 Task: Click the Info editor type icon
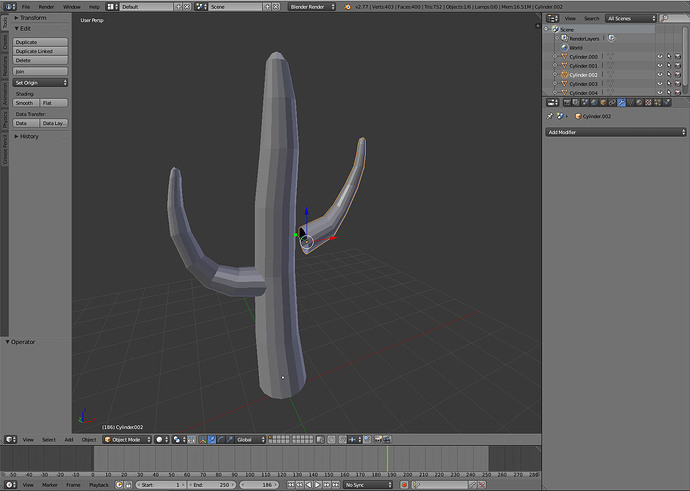tap(10, 7)
